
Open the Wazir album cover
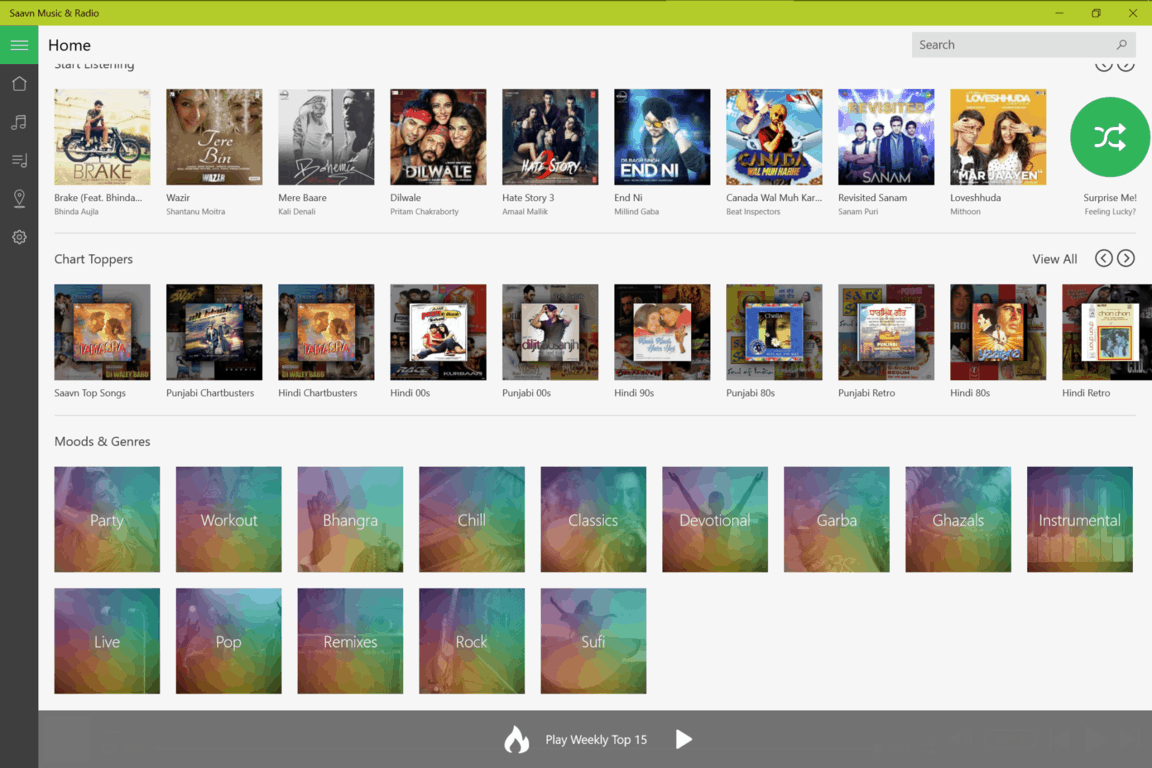click(x=214, y=137)
